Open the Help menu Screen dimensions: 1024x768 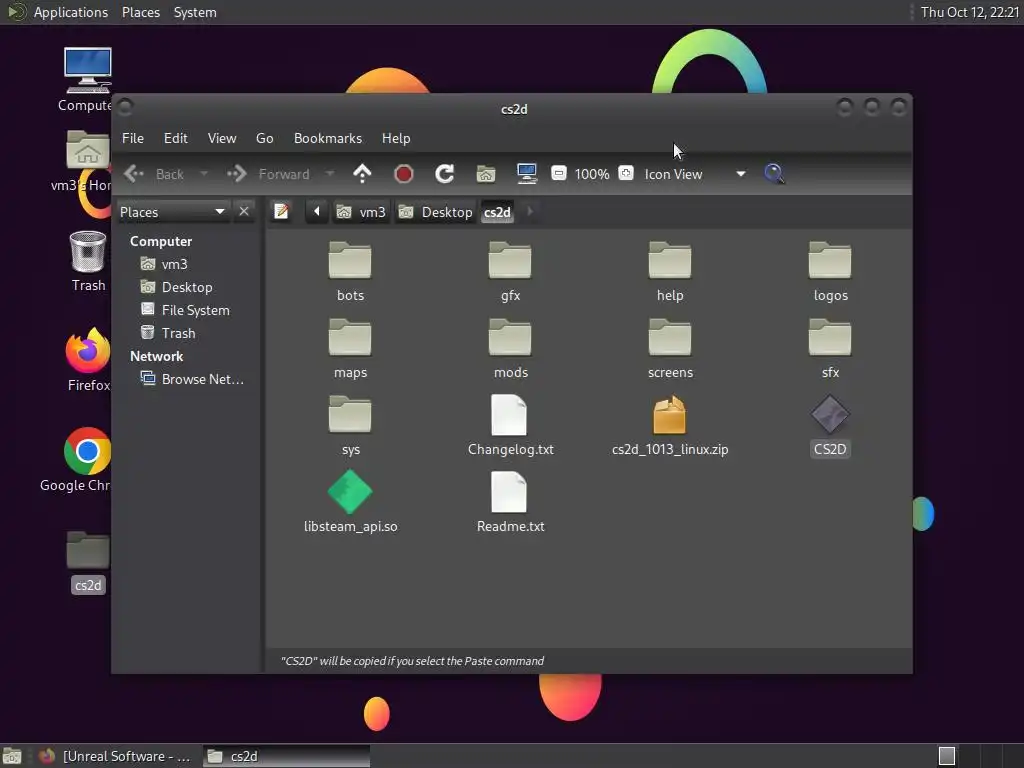point(396,138)
